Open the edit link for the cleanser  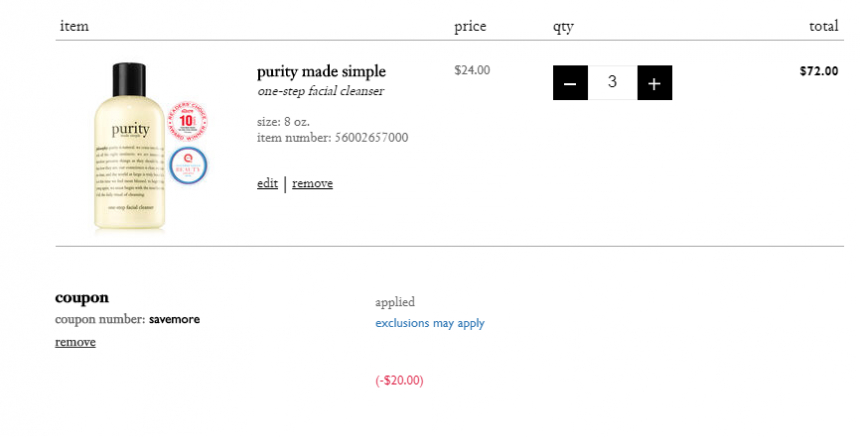[267, 183]
